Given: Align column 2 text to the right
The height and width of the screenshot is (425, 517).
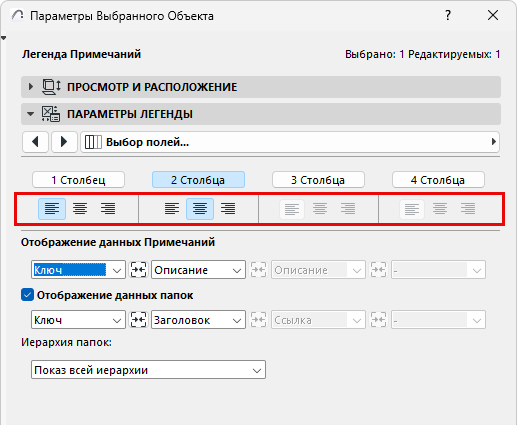Looking at the screenshot, I should pyautogui.click(x=228, y=209).
